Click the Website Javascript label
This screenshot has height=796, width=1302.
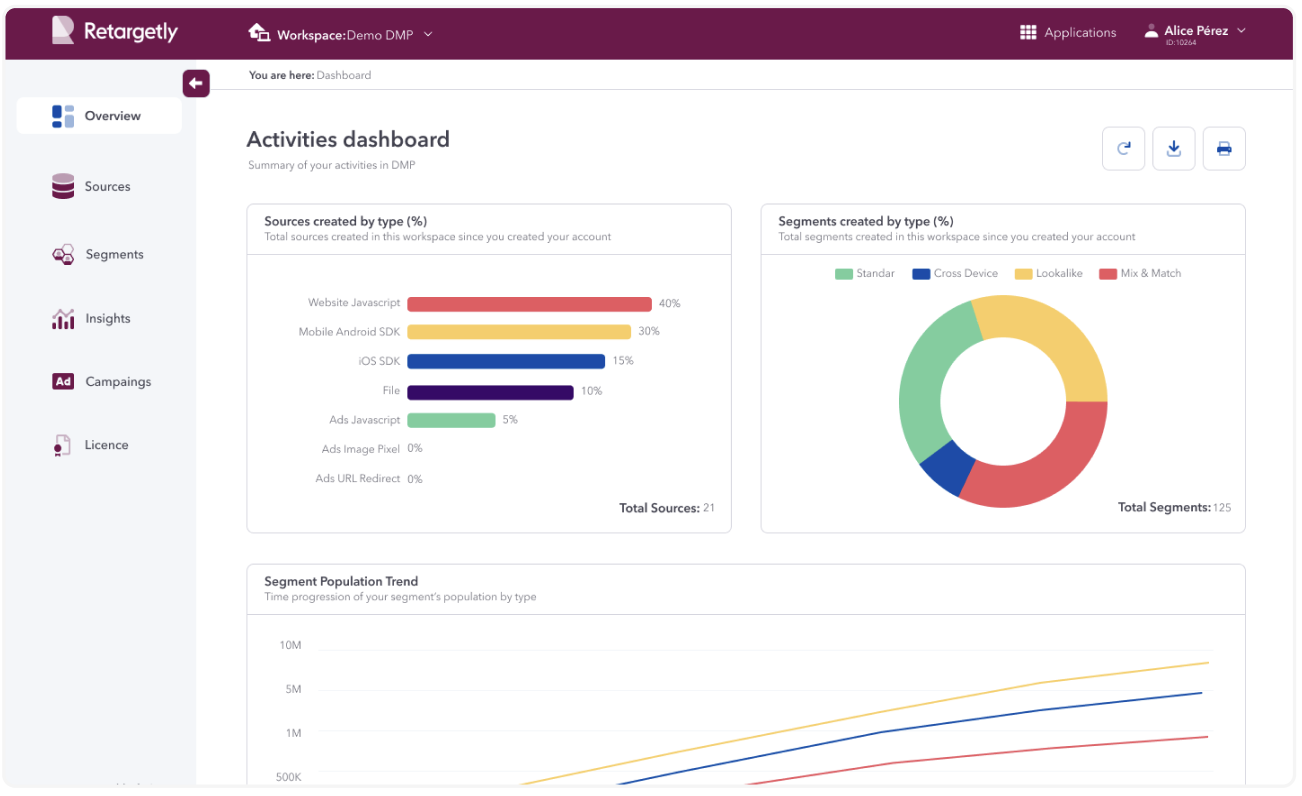click(x=354, y=303)
